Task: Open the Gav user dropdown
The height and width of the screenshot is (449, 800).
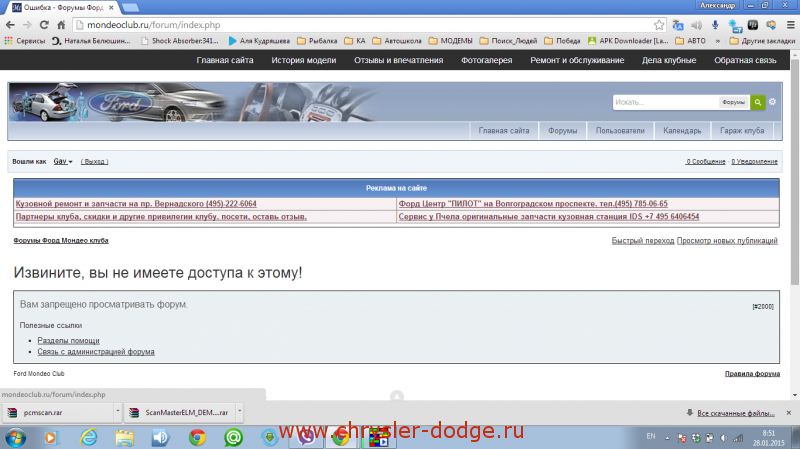Action: point(63,161)
